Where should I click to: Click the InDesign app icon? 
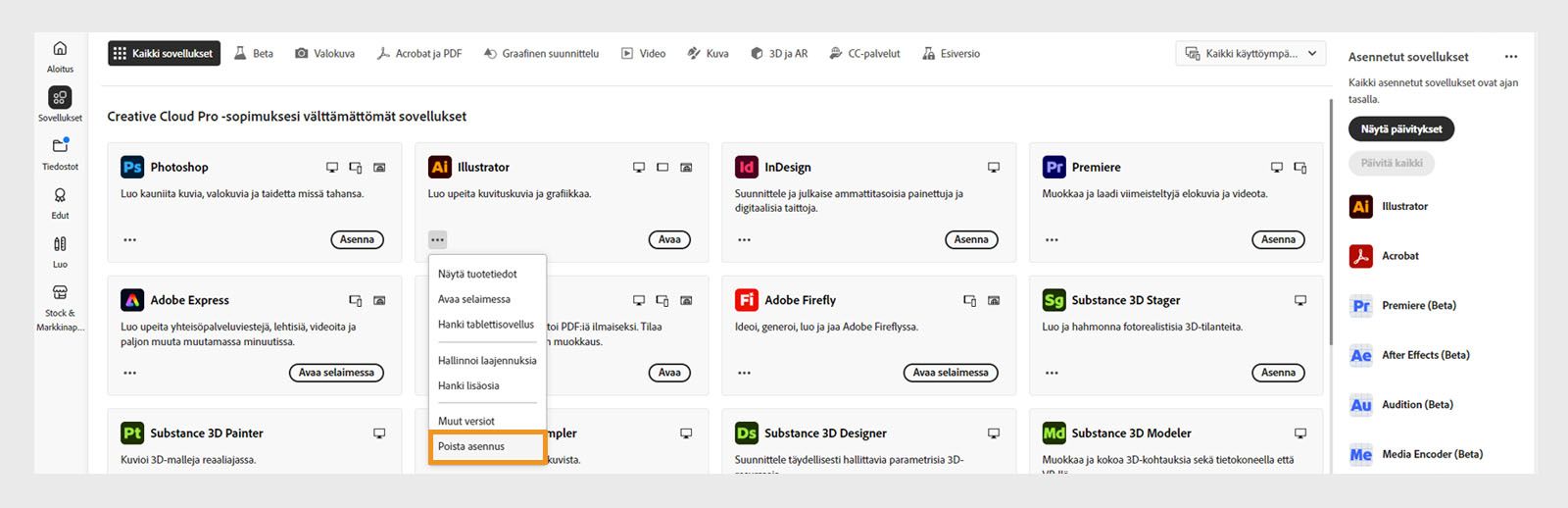(747, 167)
